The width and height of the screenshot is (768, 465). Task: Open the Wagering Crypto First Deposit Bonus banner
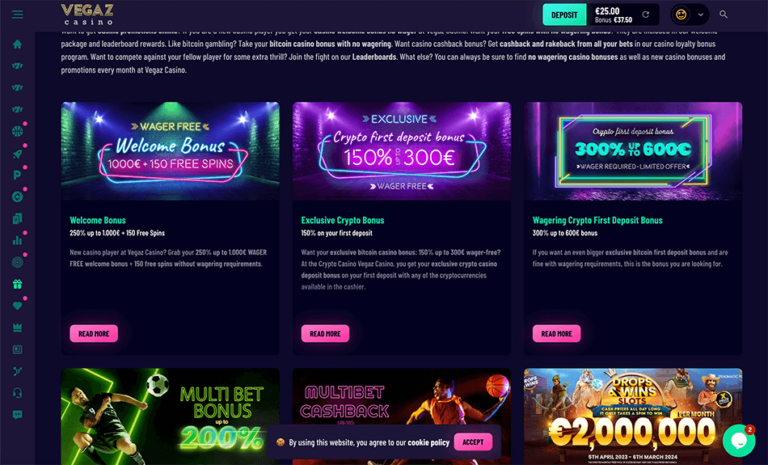(633, 151)
